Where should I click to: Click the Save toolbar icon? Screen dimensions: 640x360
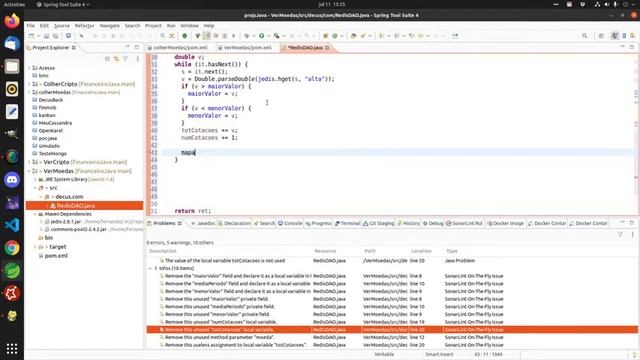47,36
